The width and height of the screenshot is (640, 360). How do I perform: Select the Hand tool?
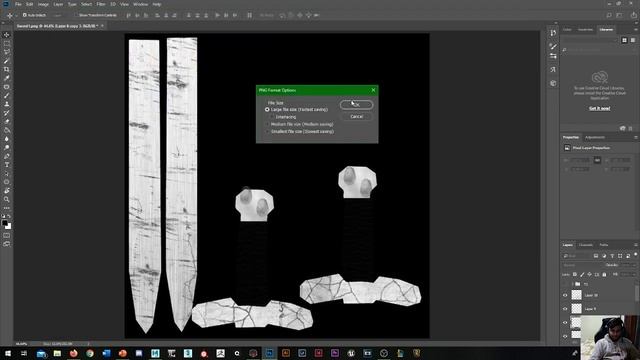(7, 191)
